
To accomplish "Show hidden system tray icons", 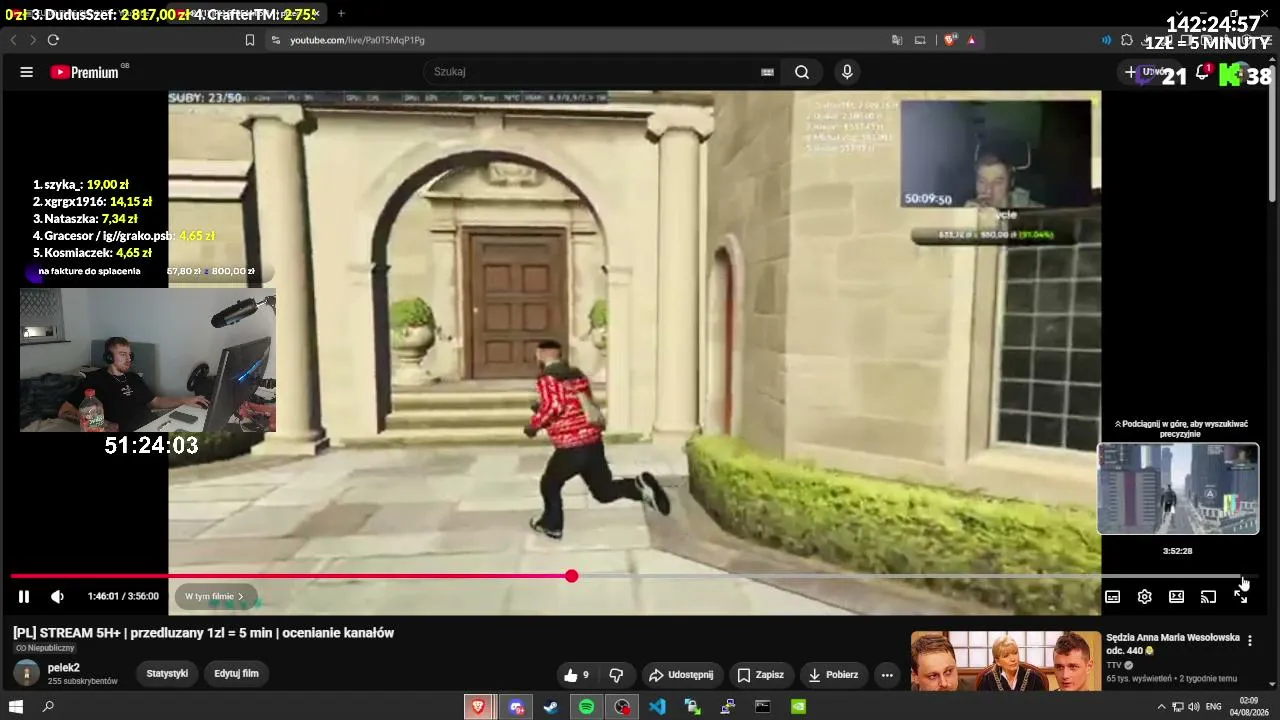I will [x=1161, y=707].
